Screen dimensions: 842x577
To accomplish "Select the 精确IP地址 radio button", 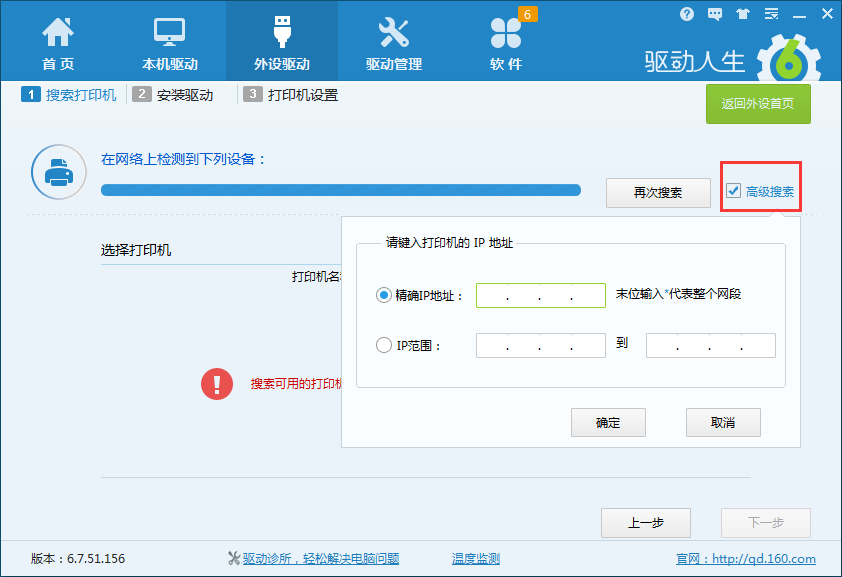I will pos(383,295).
